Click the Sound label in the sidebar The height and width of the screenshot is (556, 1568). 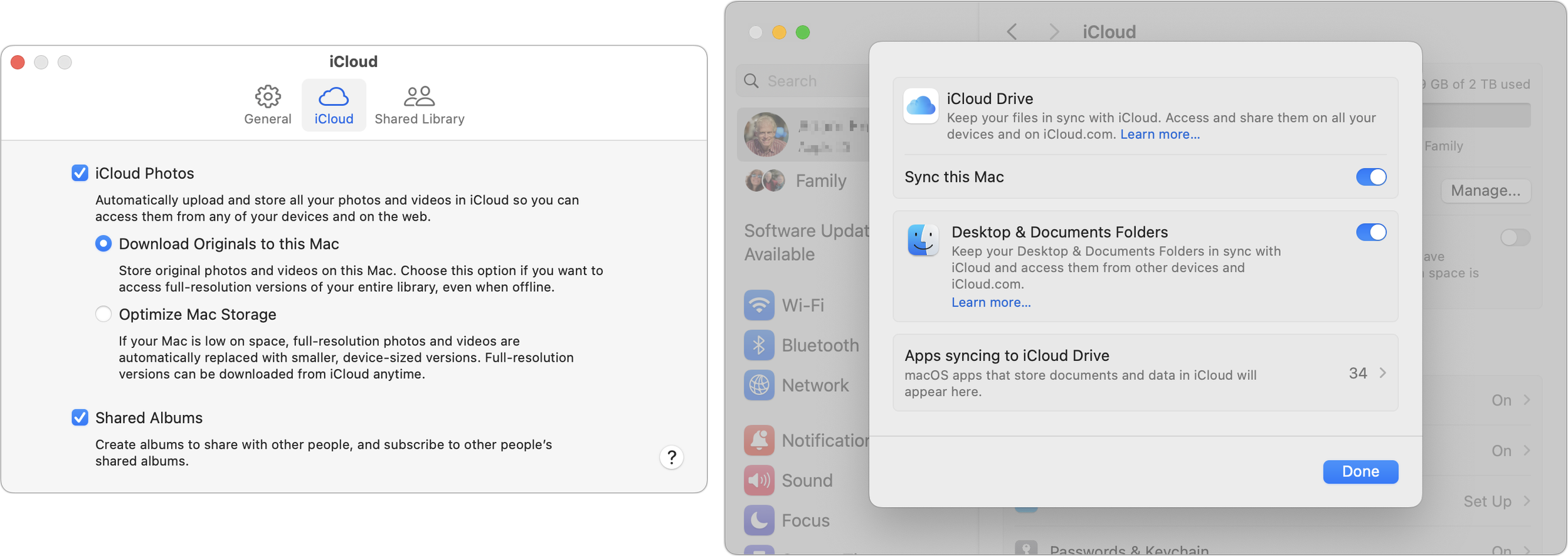(x=807, y=481)
